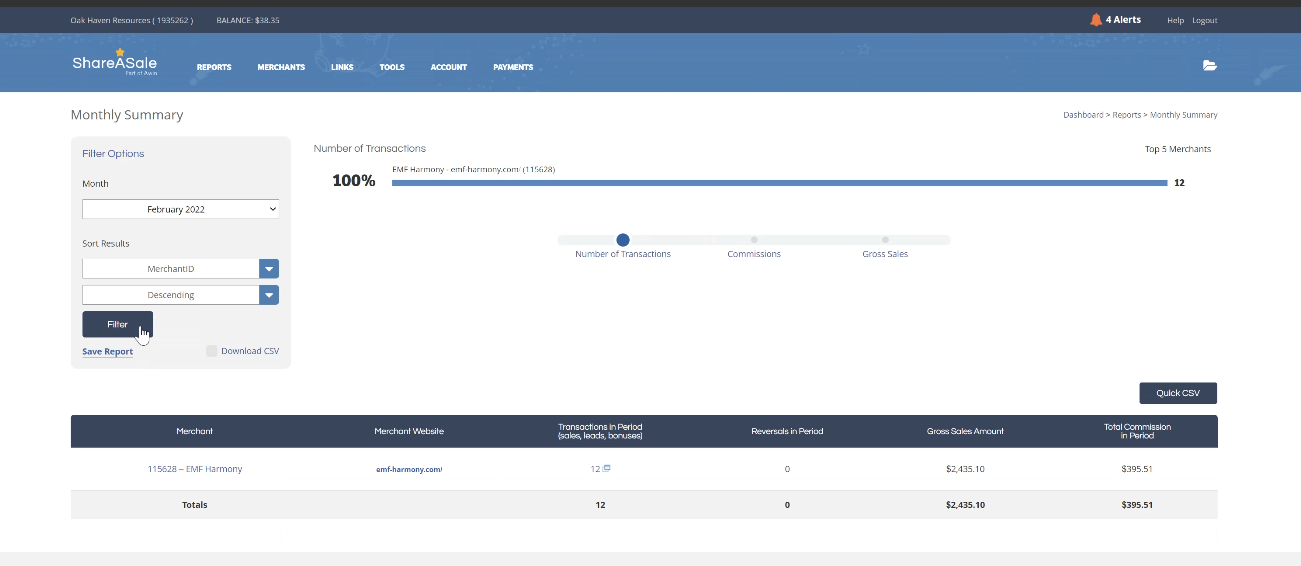Image resolution: width=1301 pixels, height=566 pixels.
Task: Open the Help link
Action: coord(1175,20)
